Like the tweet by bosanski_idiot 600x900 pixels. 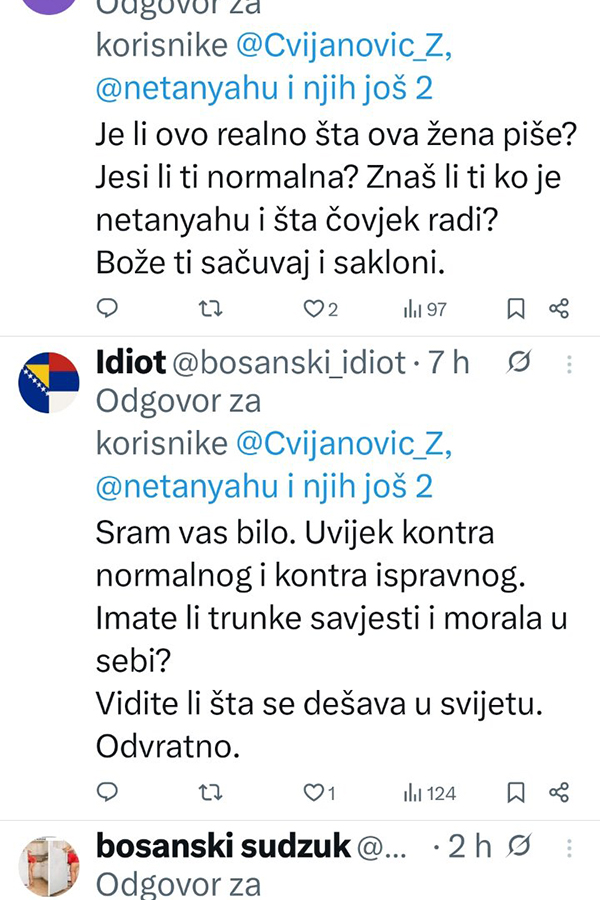tap(313, 793)
